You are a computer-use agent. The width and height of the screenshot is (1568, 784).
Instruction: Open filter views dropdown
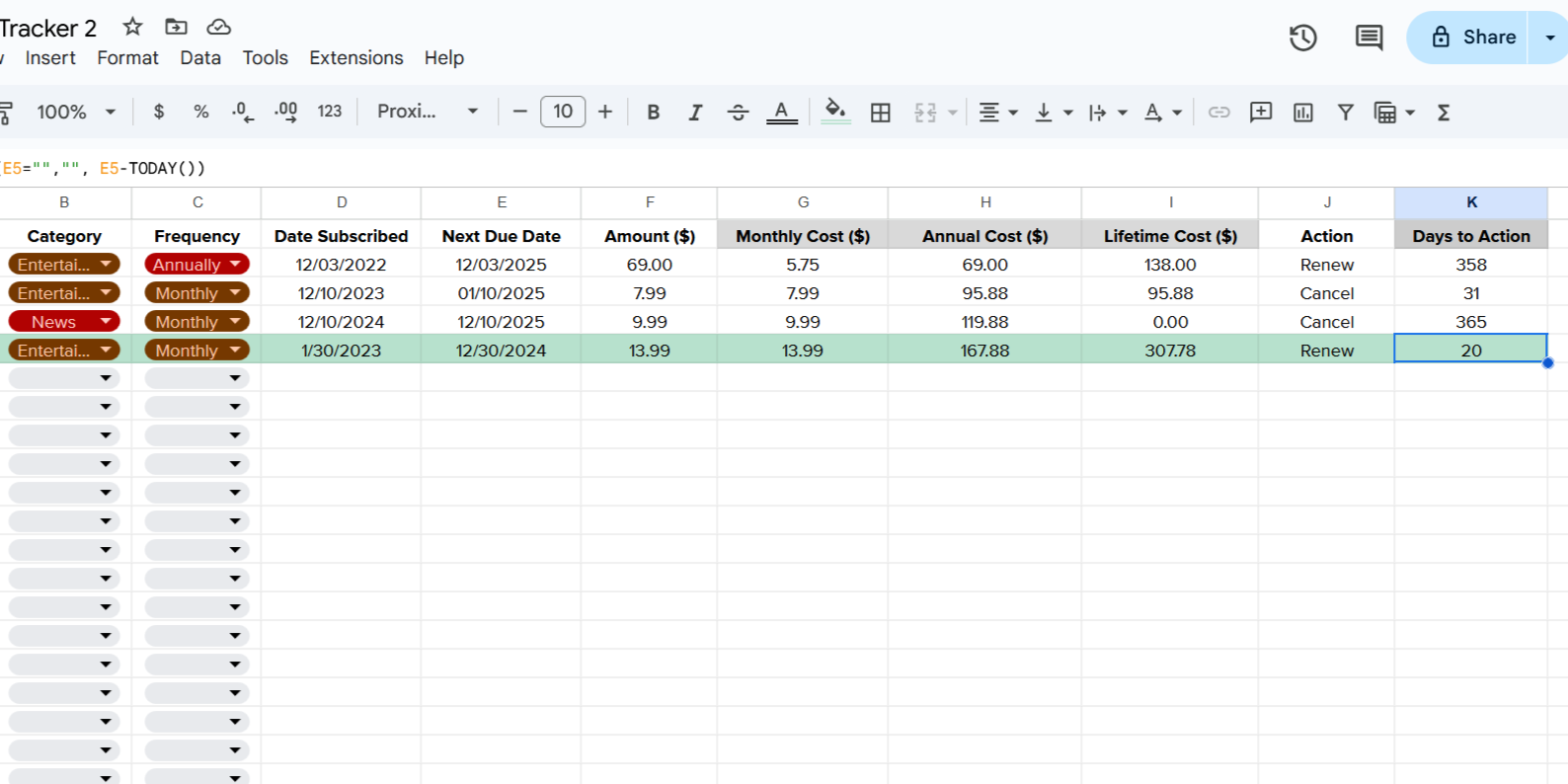pos(1394,112)
